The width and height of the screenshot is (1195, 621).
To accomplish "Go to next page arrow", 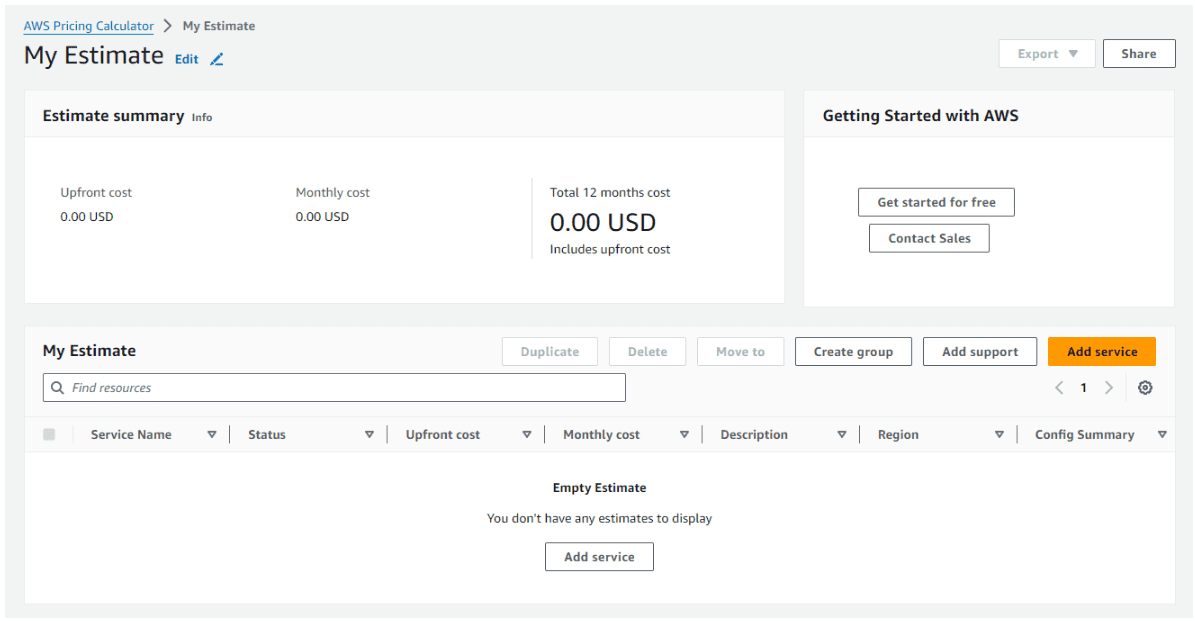I will coord(1109,388).
